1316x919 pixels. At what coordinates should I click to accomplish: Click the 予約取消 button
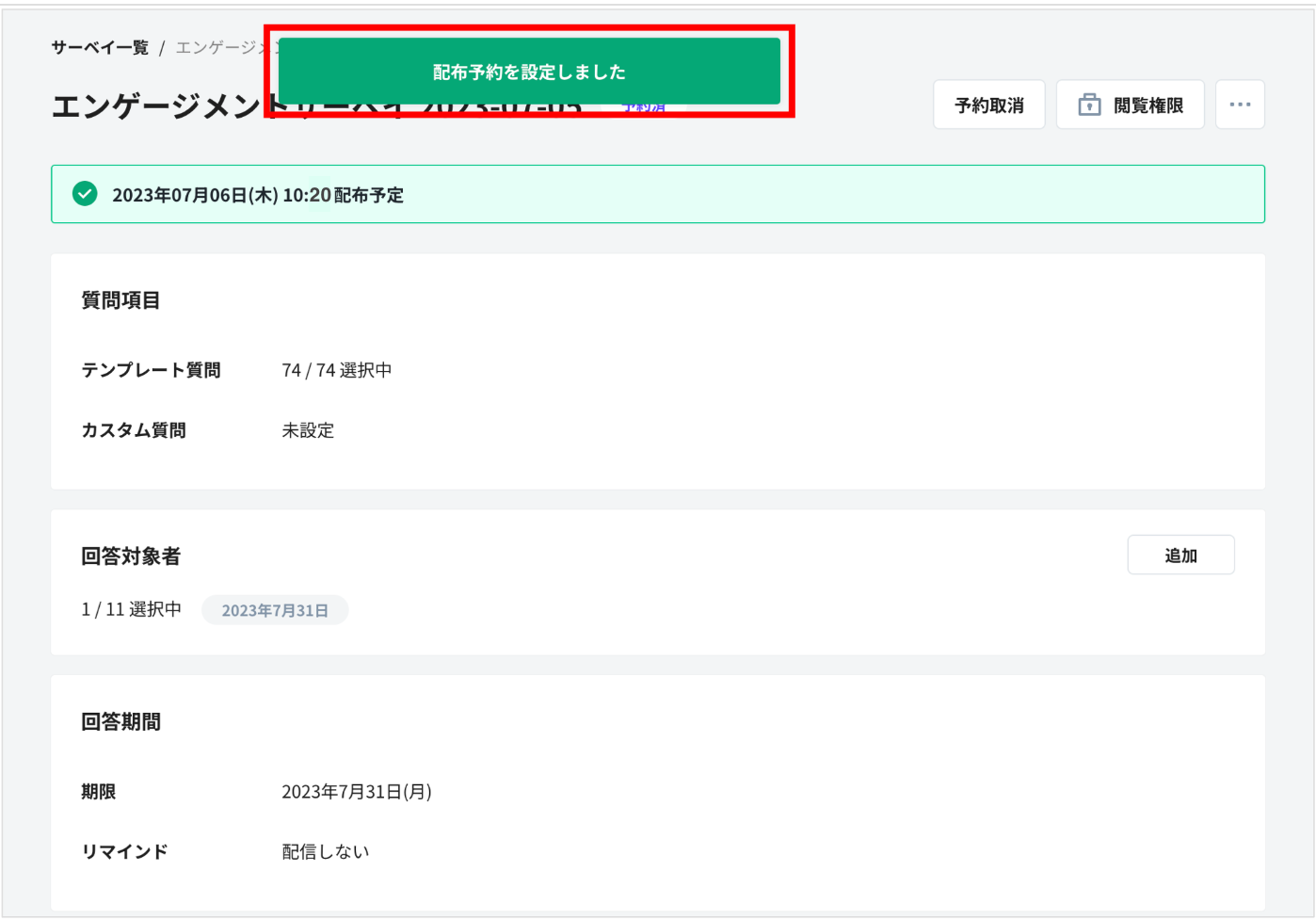[x=989, y=105]
